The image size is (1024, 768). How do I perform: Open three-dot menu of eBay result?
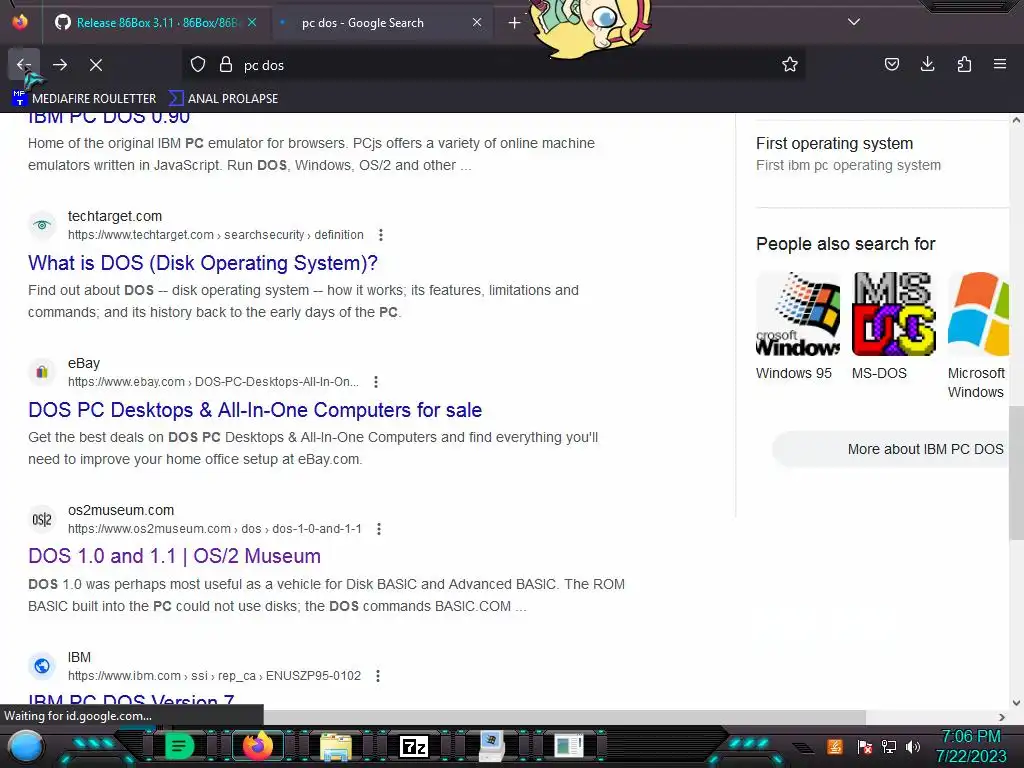pyautogui.click(x=376, y=382)
